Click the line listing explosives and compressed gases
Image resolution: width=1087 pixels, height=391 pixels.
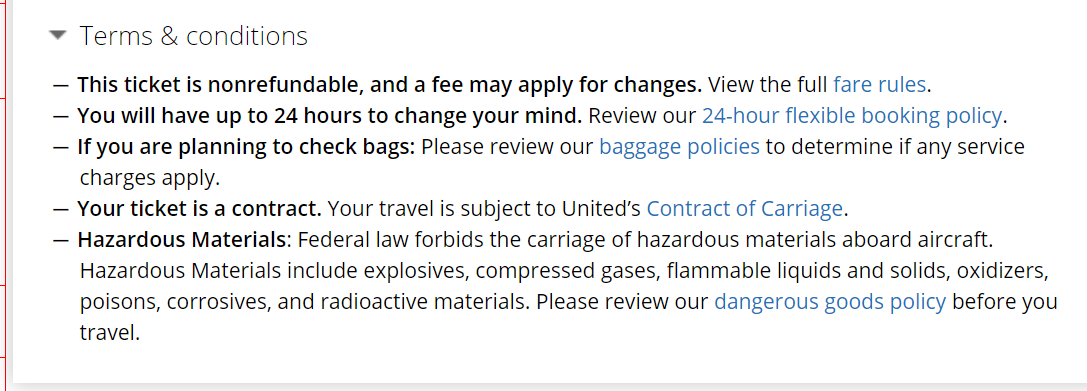pos(563,271)
